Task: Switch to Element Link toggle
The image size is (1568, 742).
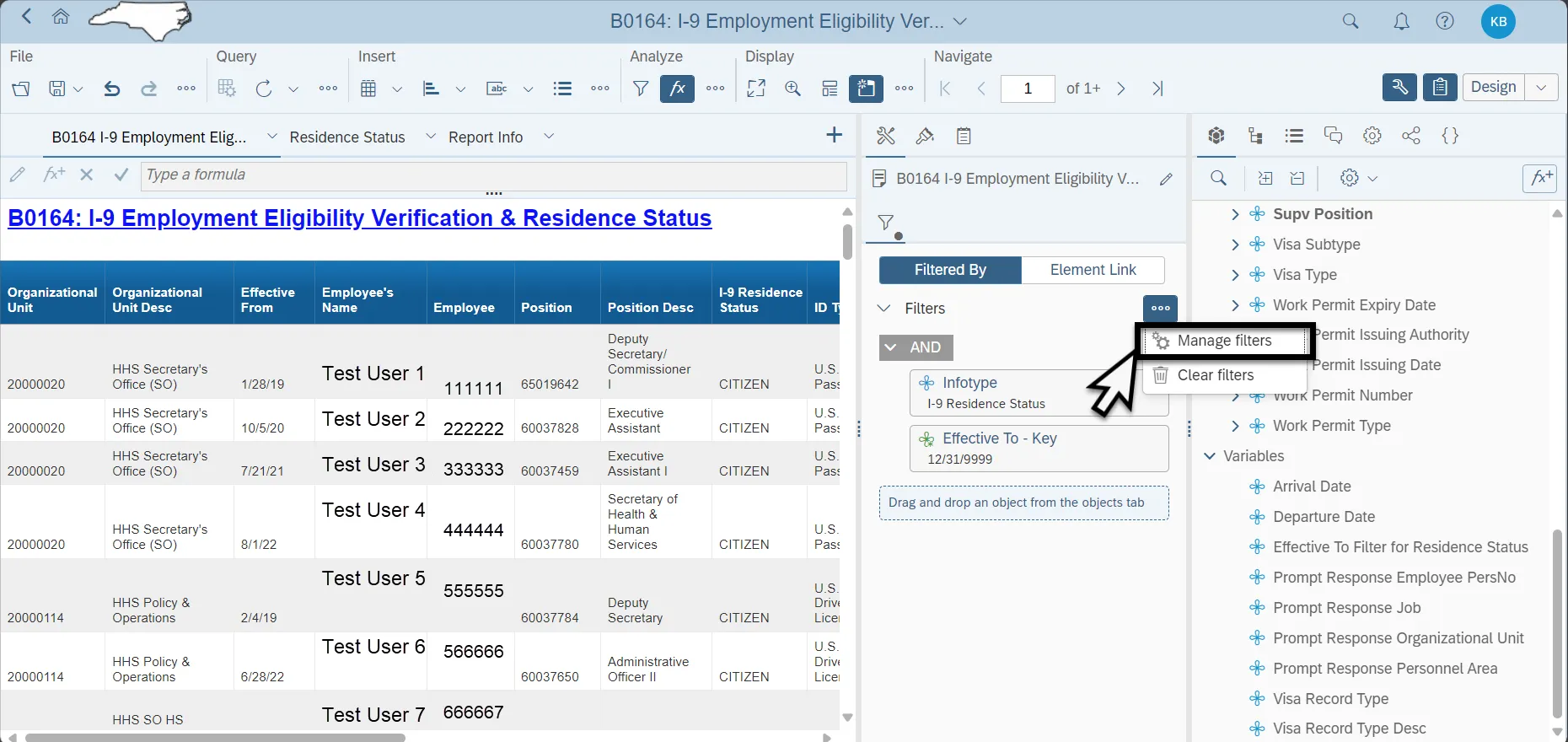Action: pyautogui.click(x=1093, y=270)
